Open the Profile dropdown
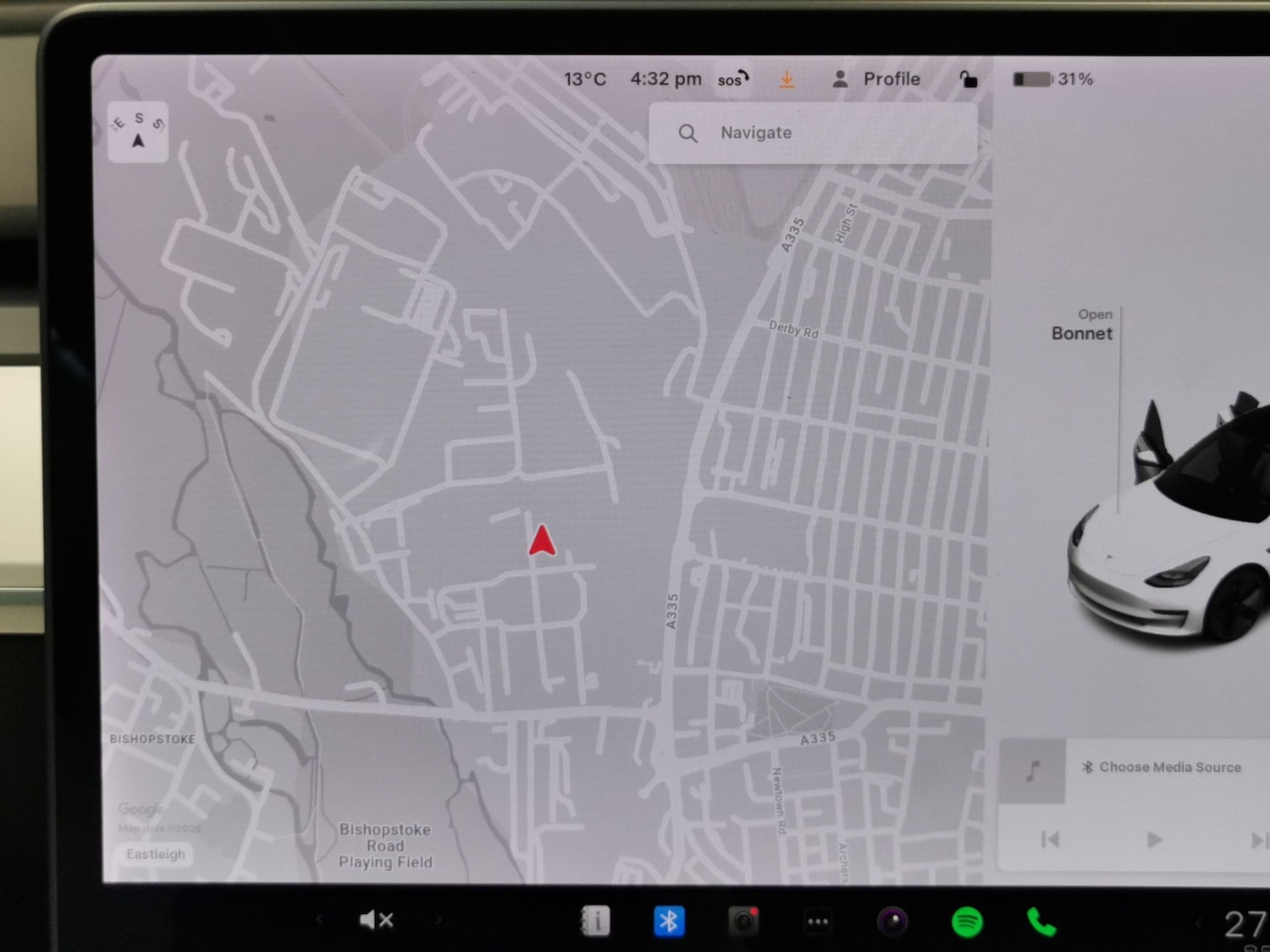Image resolution: width=1270 pixels, height=952 pixels. pos(876,80)
